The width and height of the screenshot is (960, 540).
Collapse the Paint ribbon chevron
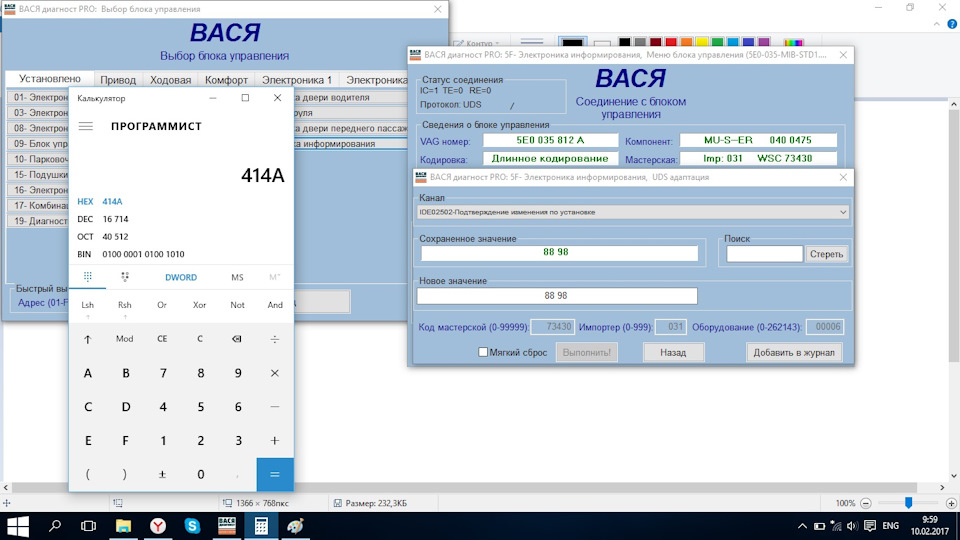click(937, 24)
